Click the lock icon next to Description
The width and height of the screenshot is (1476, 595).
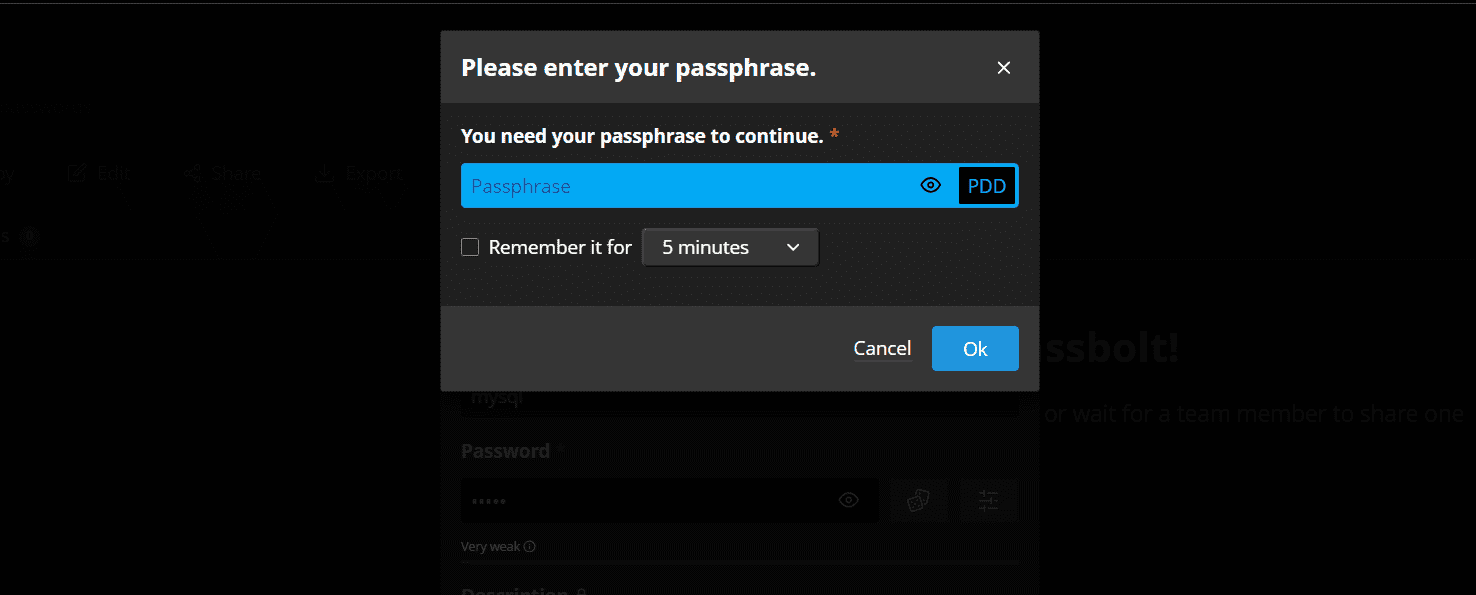[x=581, y=590]
